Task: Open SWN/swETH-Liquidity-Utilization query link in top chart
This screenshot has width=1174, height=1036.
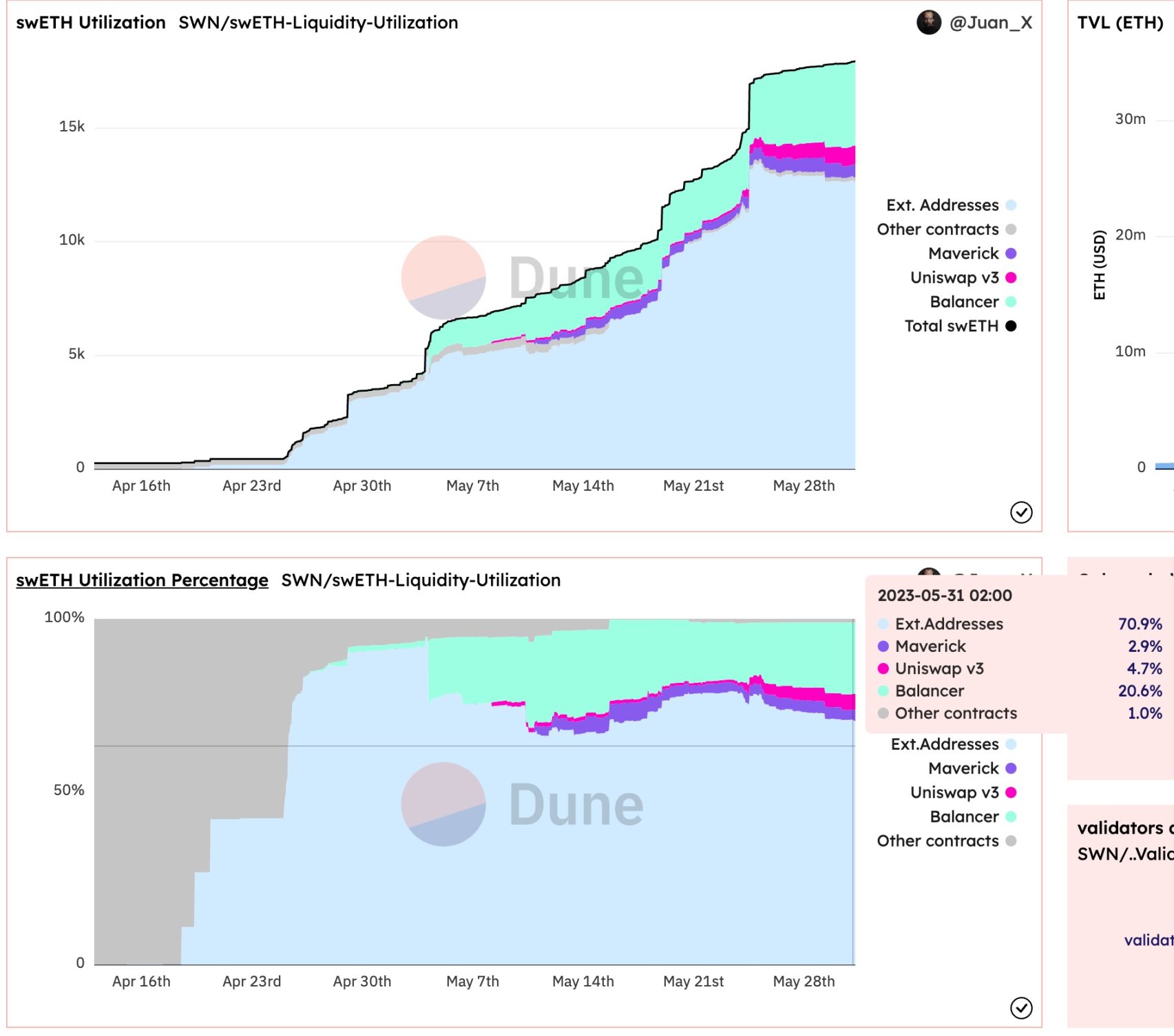Action: (318, 23)
